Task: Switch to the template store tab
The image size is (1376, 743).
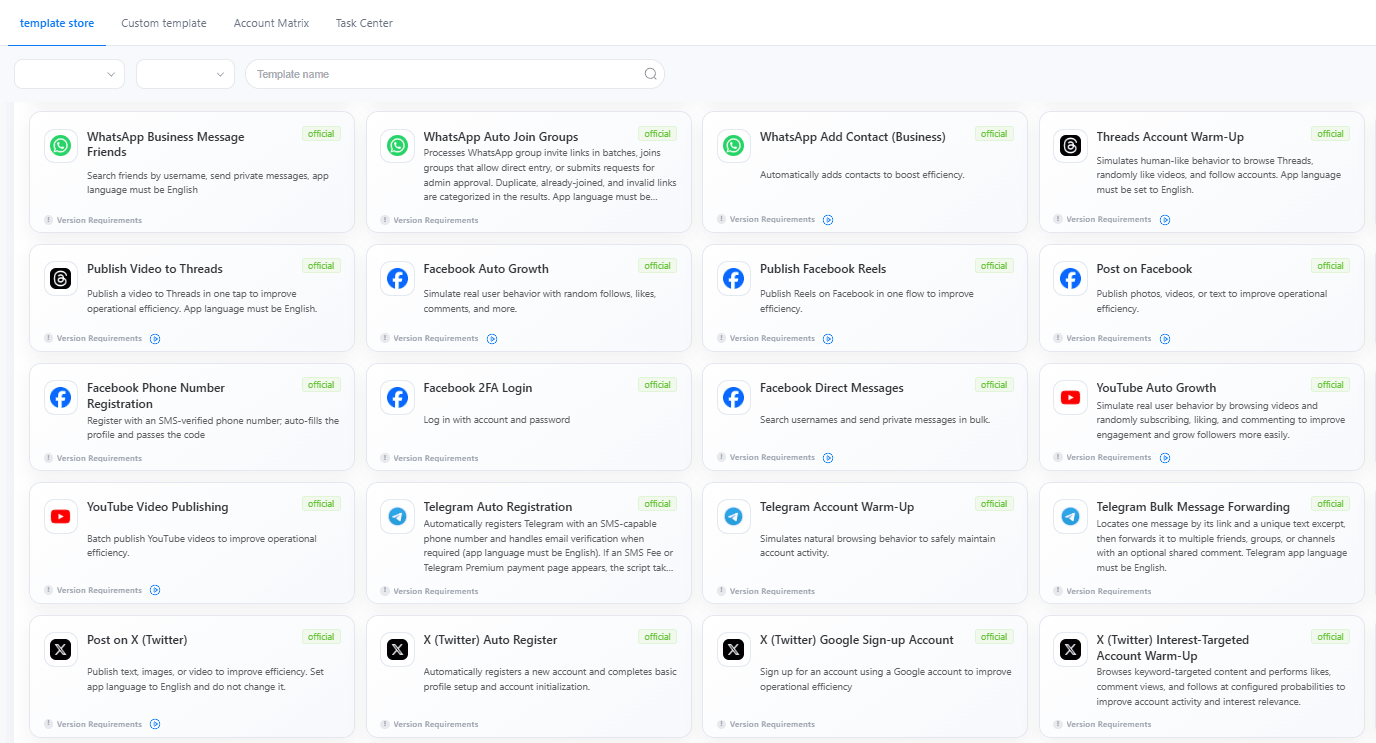Action: 57,23
